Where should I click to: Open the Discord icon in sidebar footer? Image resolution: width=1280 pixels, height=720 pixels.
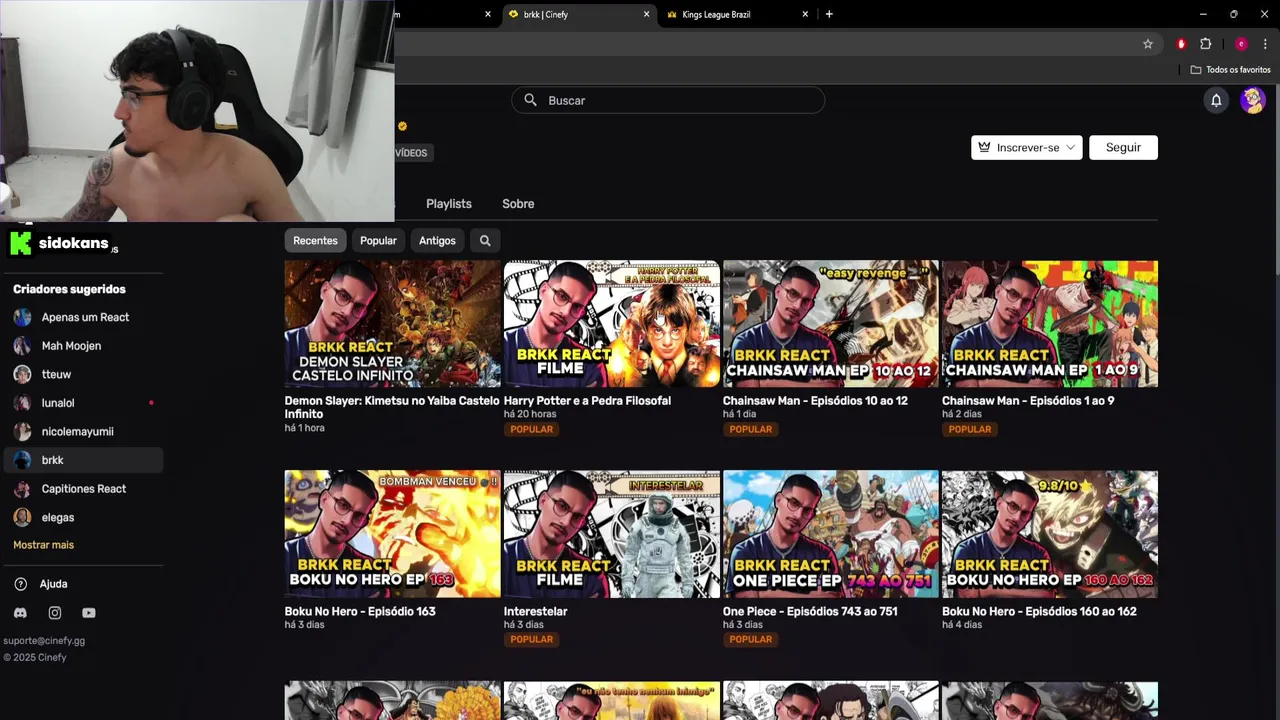tap(20, 613)
